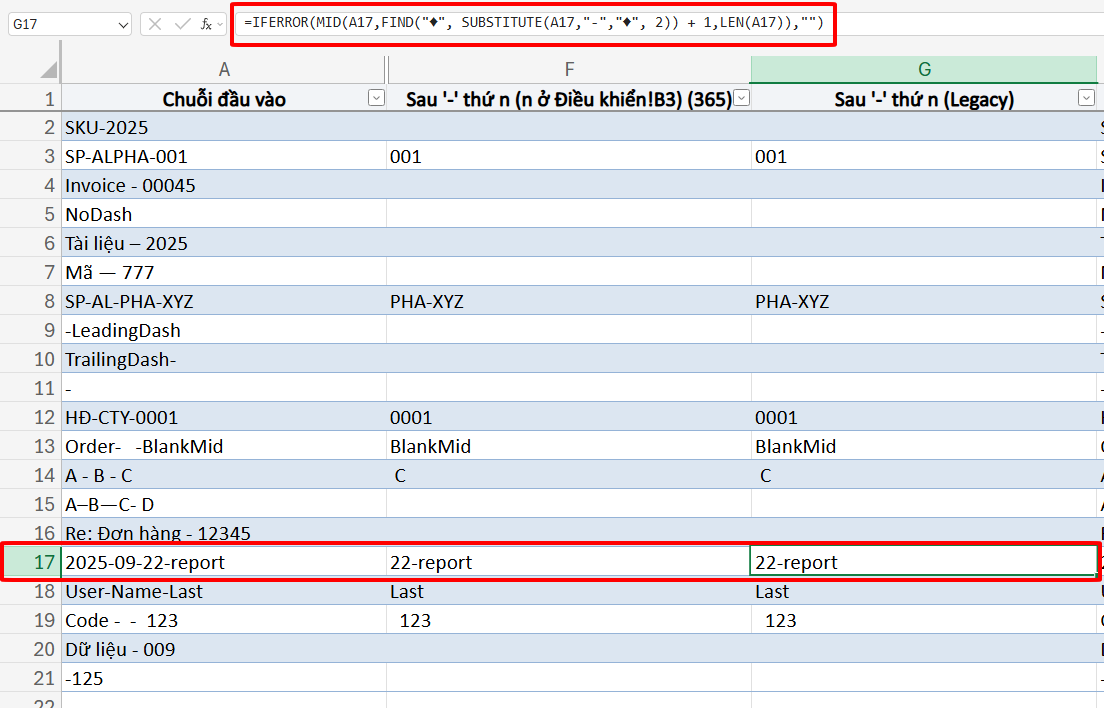Screen dimensions: 1104x708
Task: Click cell '2025-09-22-report'
Action: point(224,562)
